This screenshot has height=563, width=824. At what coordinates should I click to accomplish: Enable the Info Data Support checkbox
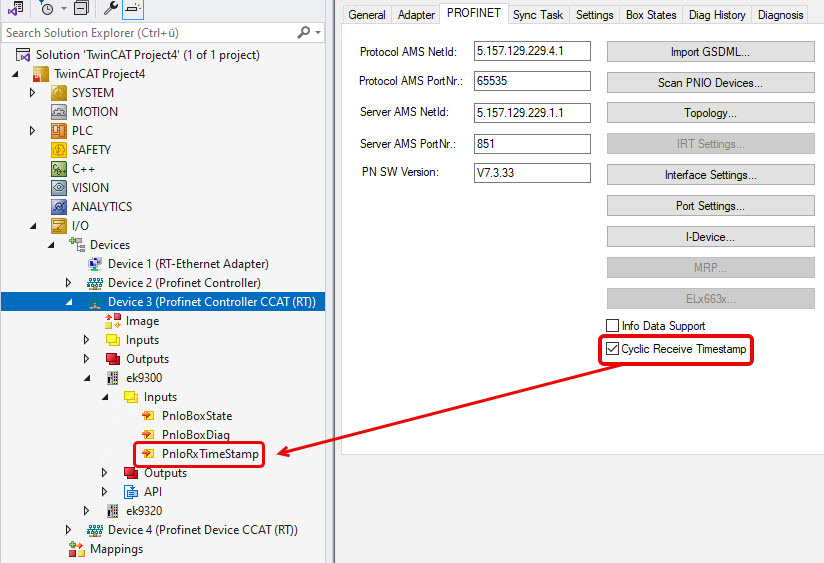(613, 326)
